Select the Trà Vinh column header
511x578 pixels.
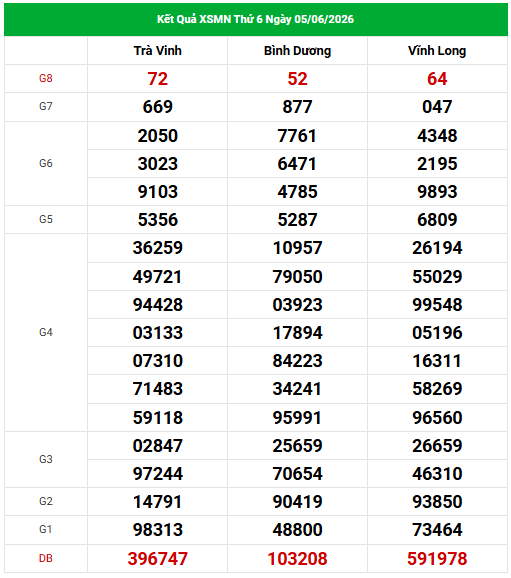[x=157, y=51]
